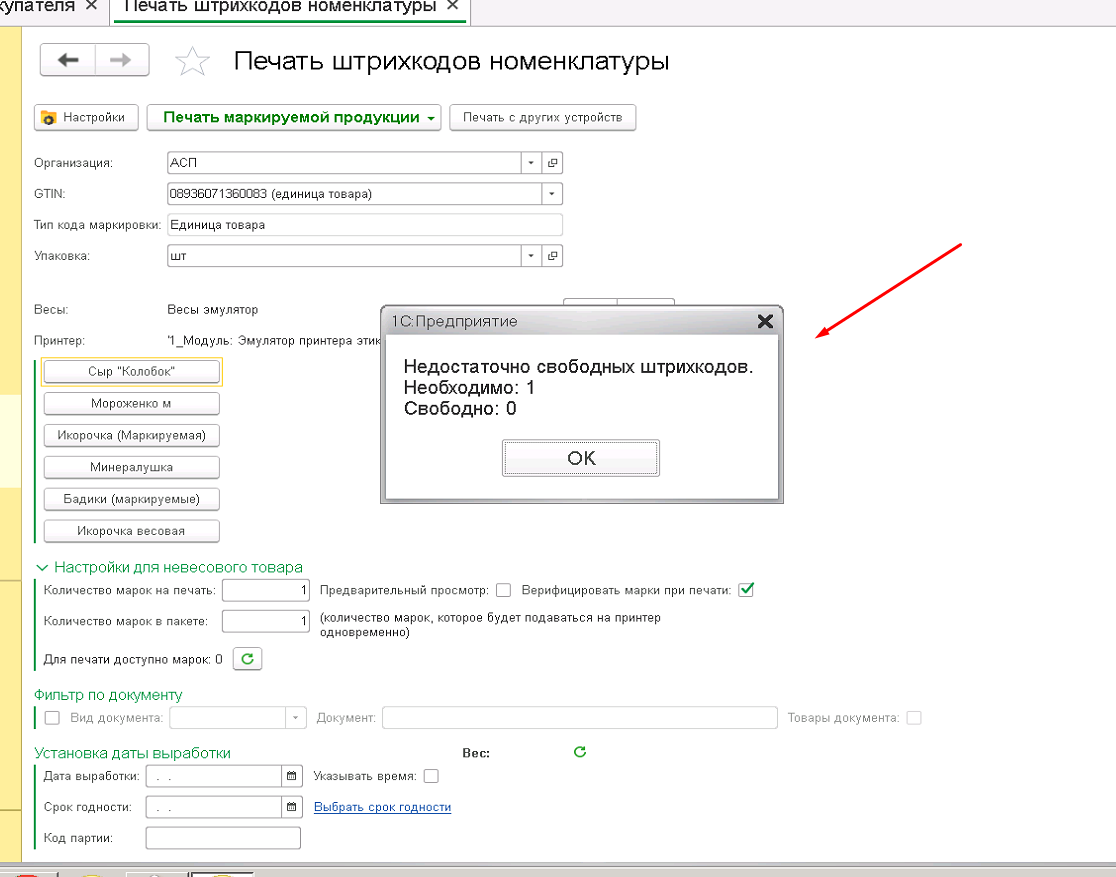This screenshot has width=1116, height=877.
Task: Uncheck Верифицировать марки при печати
Action: pos(745,590)
